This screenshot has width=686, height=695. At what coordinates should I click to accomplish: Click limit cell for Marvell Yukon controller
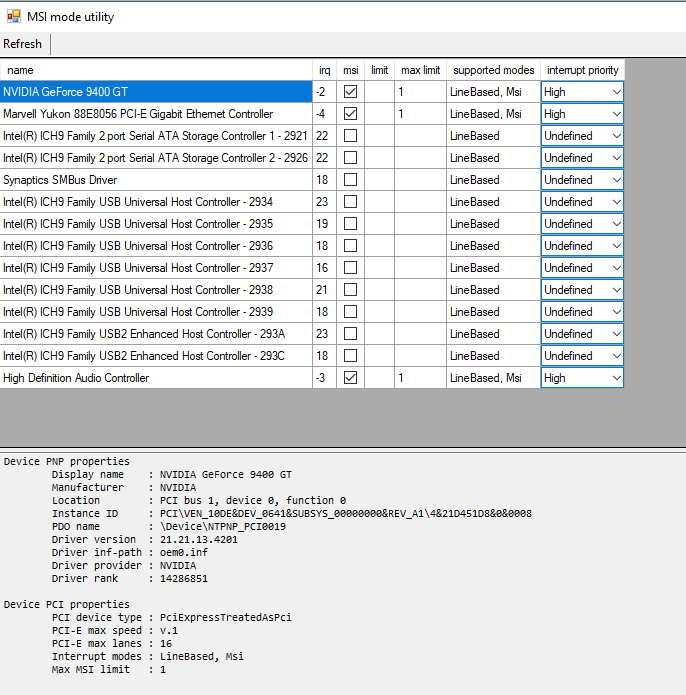[x=379, y=114]
